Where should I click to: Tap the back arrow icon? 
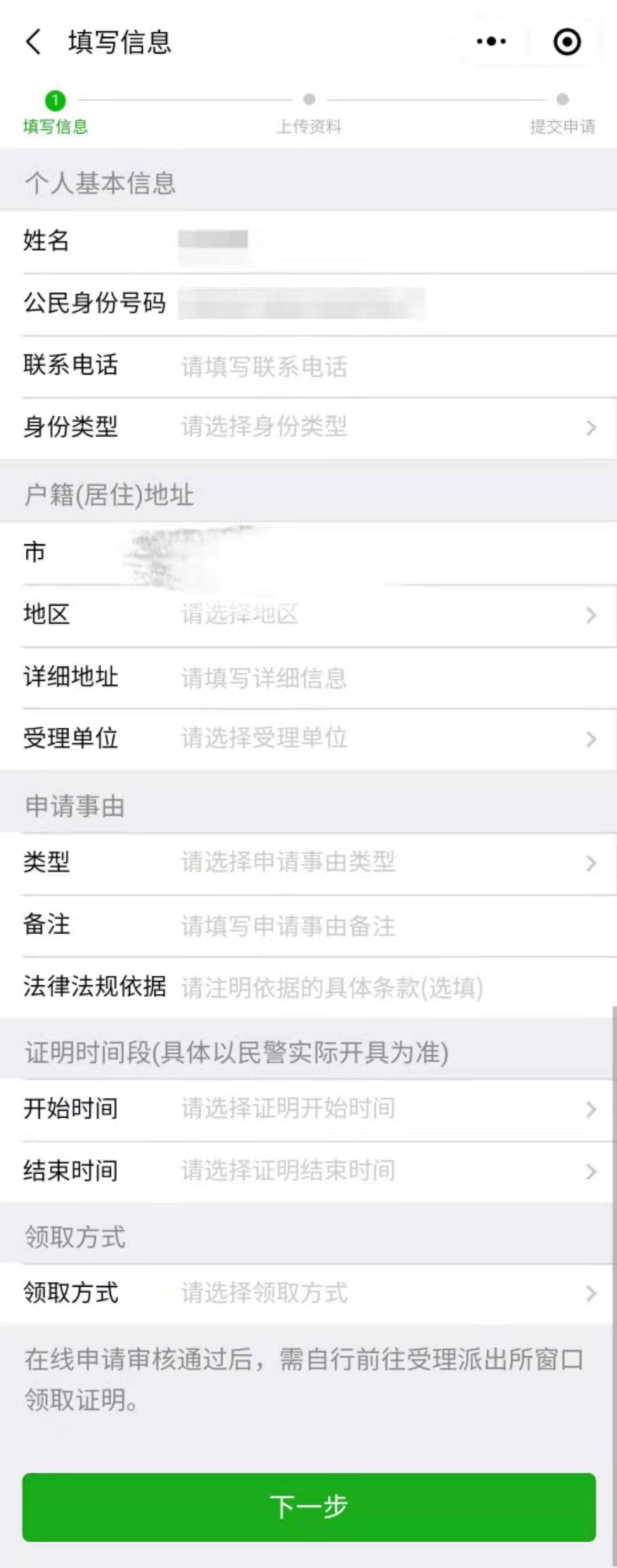34,42
